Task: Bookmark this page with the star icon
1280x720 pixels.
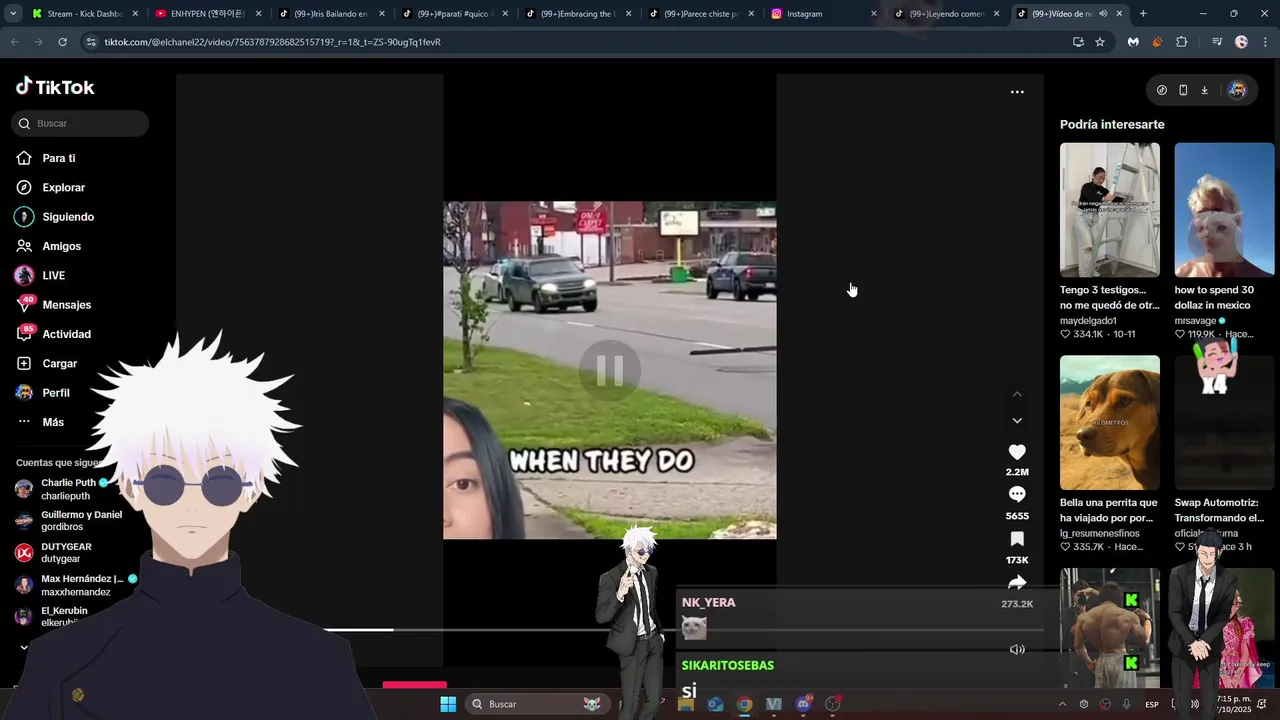Action: 1100,42
